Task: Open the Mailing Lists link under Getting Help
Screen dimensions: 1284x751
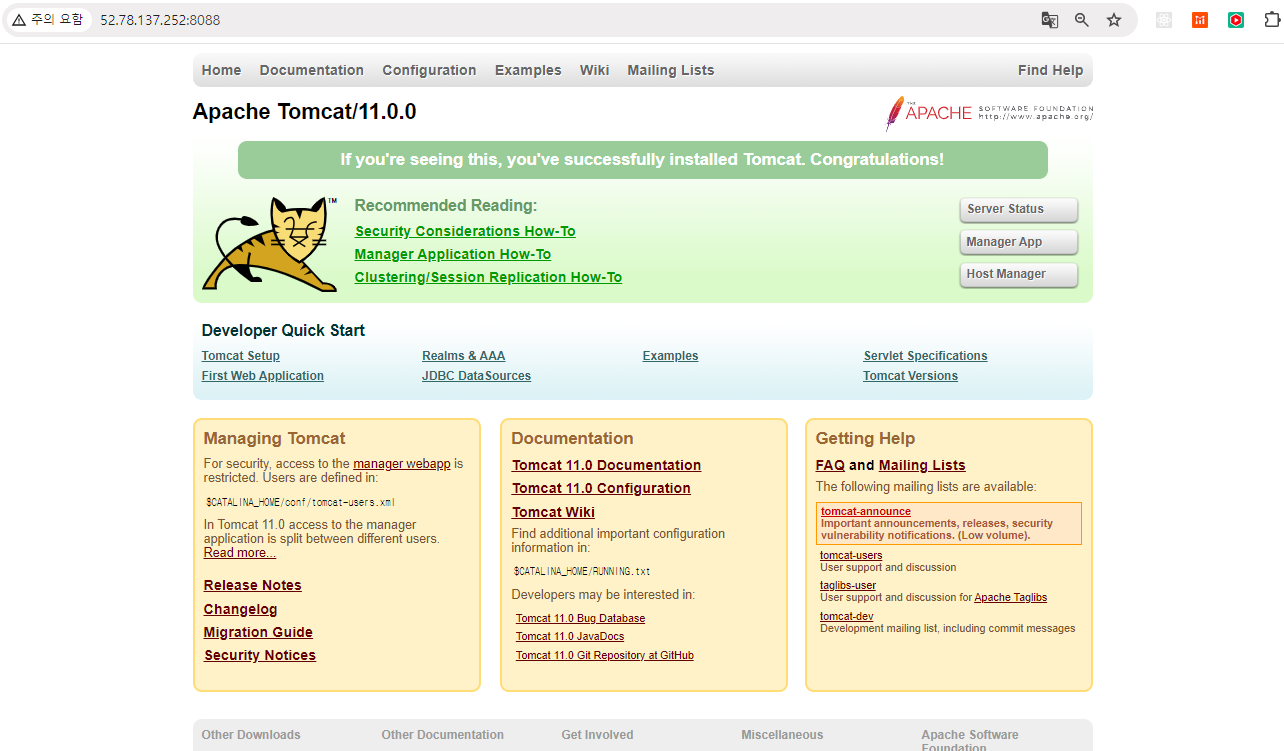Action: pyautogui.click(x=922, y=465)
